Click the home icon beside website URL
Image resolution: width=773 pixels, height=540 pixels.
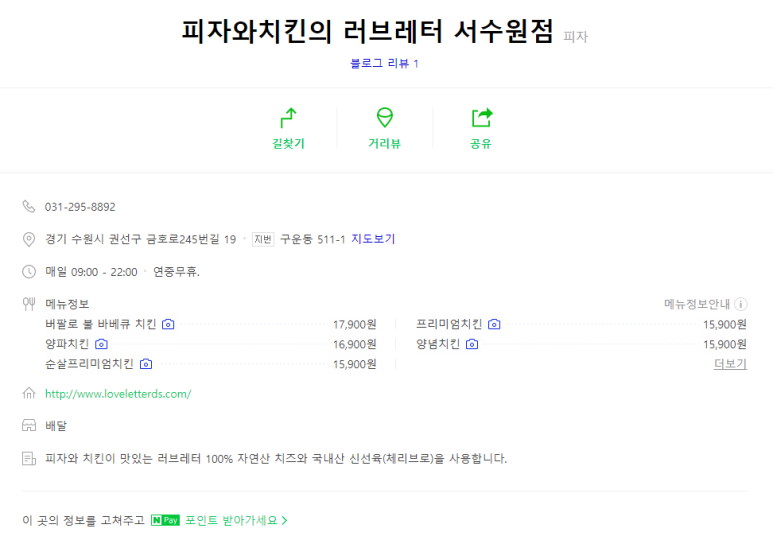29,393
